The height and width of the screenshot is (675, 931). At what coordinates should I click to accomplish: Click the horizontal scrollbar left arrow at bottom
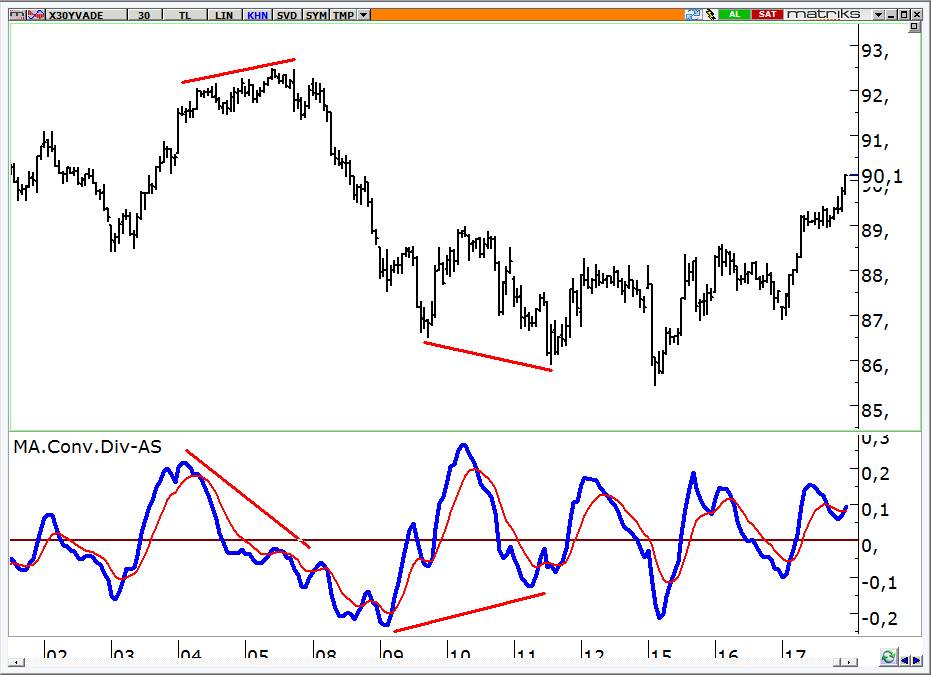point(17,662)
